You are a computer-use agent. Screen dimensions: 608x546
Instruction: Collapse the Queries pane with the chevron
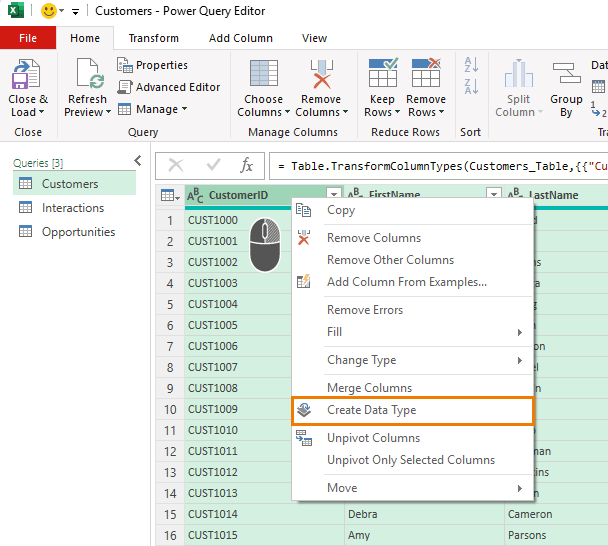[x=138, y=161]
